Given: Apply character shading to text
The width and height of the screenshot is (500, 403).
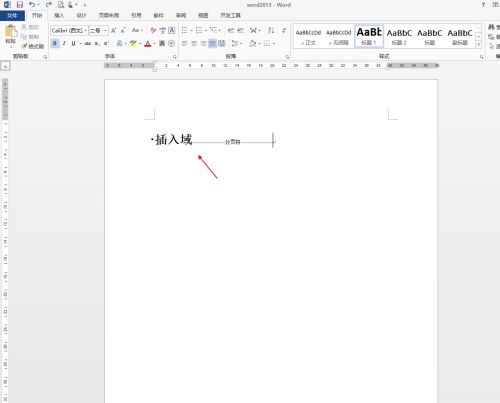Looking at the screenshot, I should [162, 43].
